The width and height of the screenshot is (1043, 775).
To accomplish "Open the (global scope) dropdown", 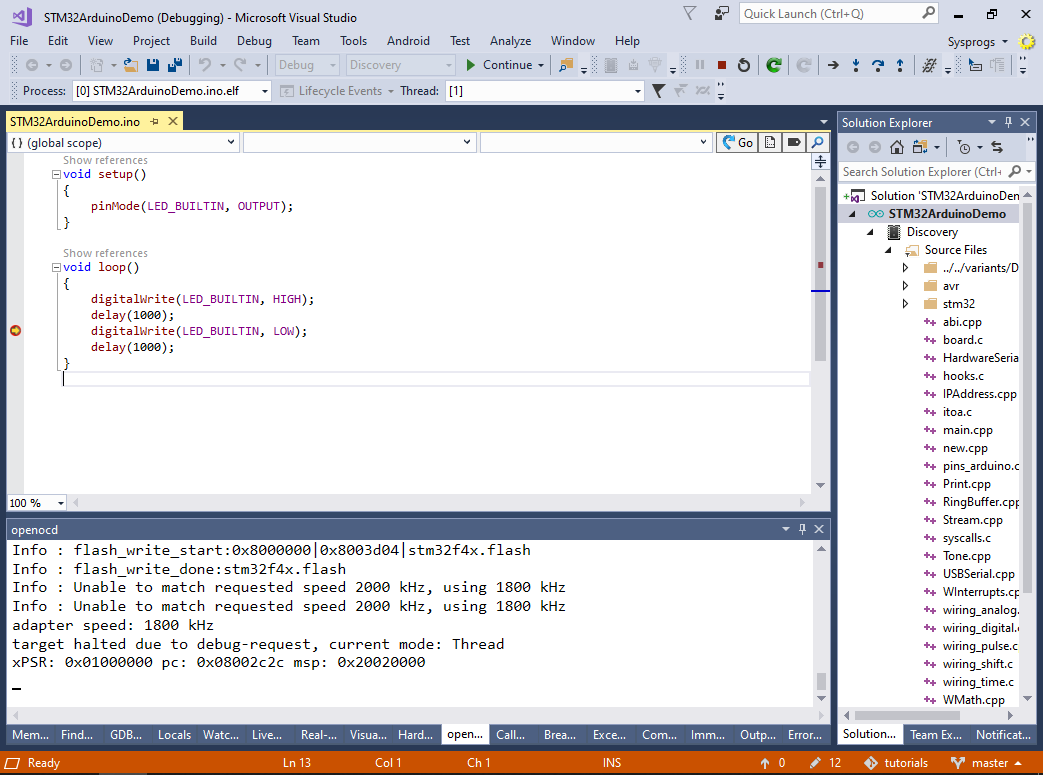I will pyautogui.click(x=231, y=142).
